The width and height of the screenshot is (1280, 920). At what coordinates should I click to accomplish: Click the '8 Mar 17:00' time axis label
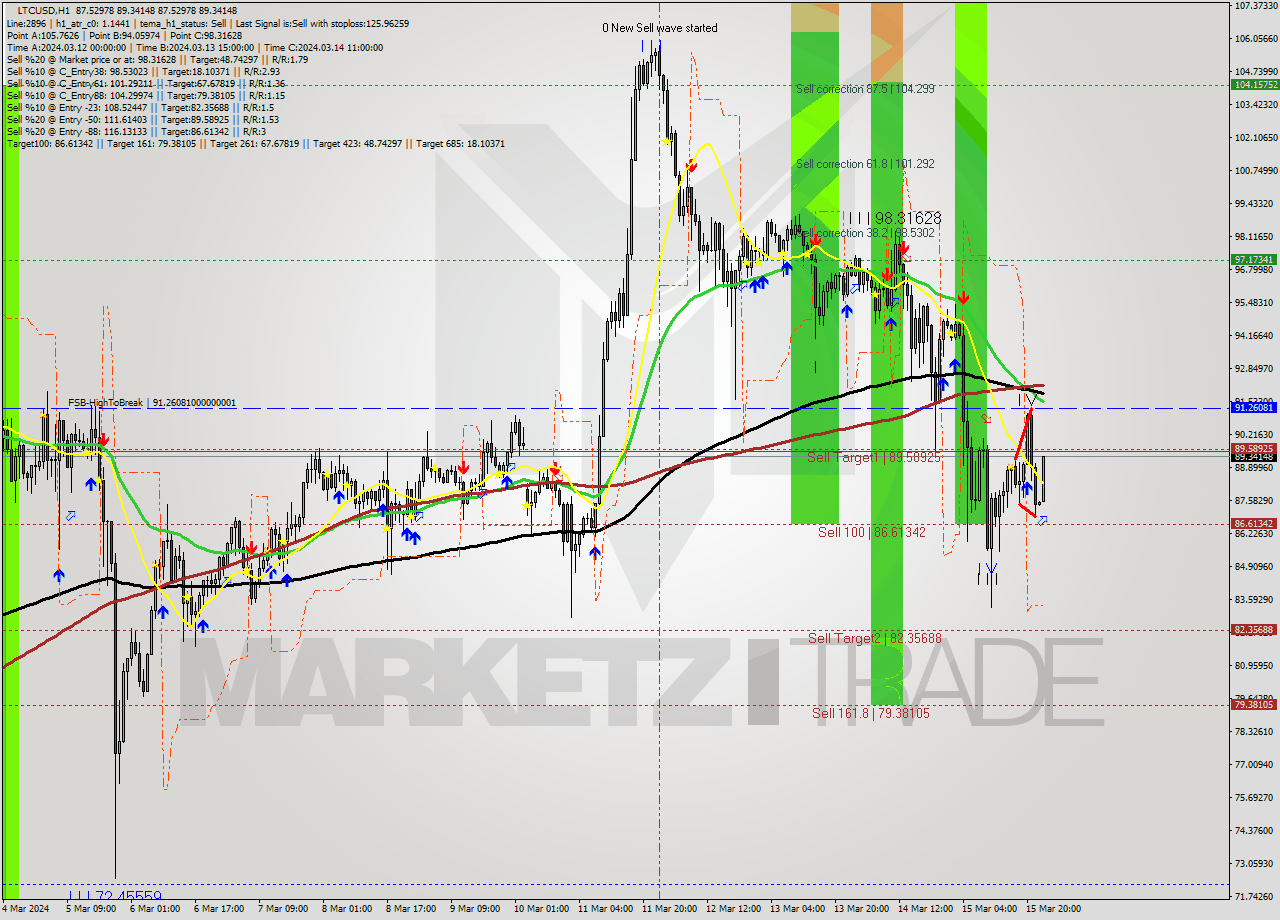tap(411, 909)
